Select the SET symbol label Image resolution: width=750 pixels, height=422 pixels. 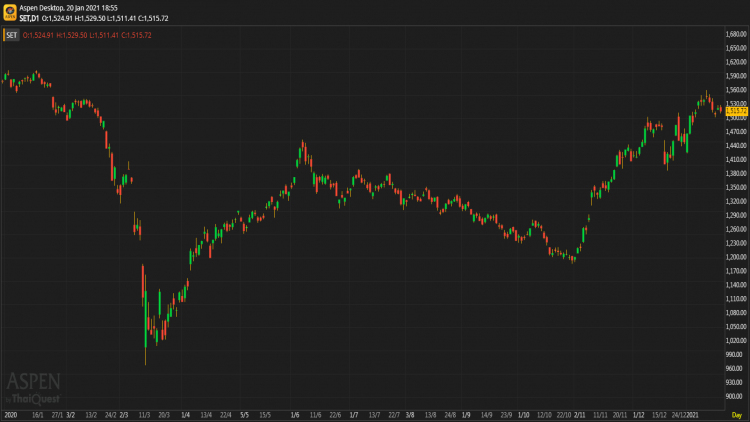(11, 35)
